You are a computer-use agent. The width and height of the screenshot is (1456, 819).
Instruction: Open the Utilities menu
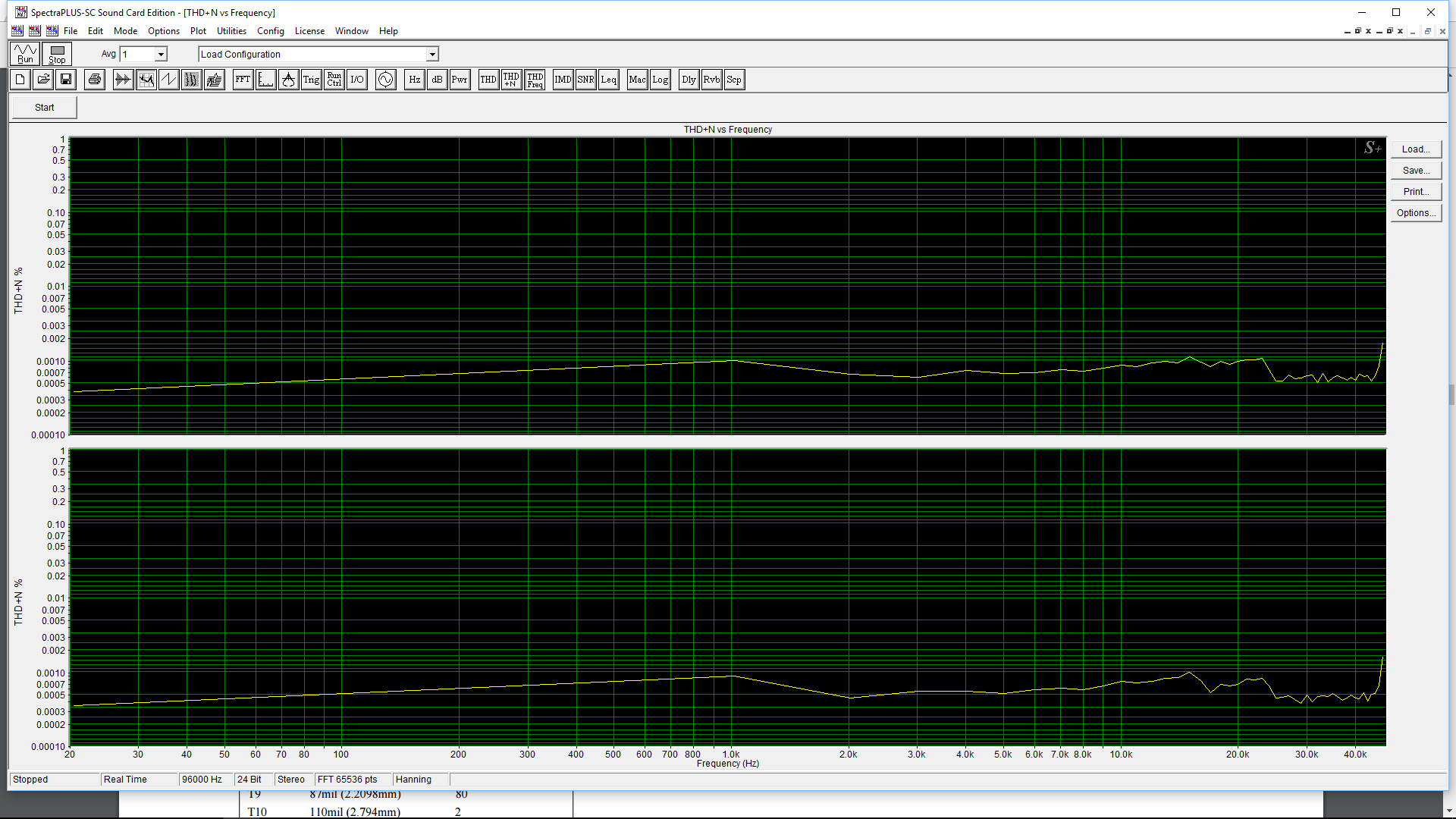231,31
